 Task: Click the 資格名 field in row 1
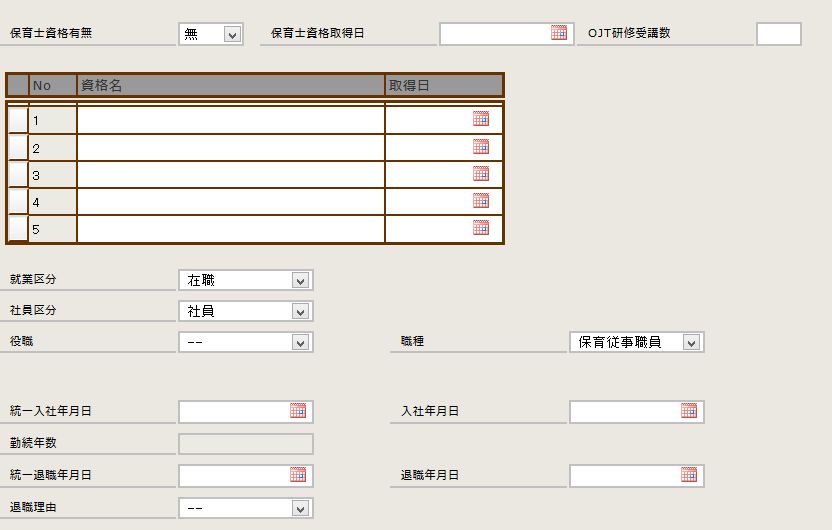[230, 120]
